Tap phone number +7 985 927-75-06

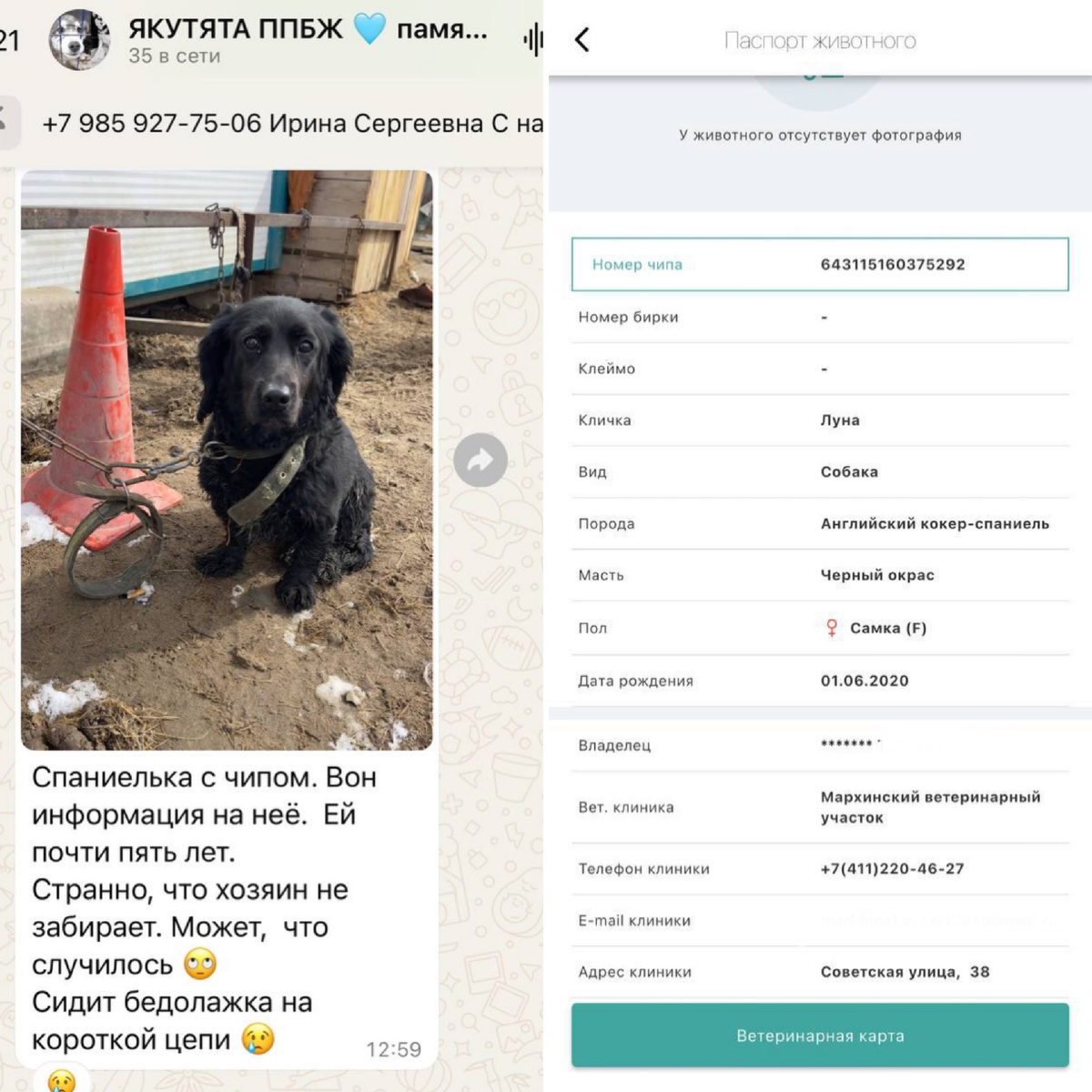(152, 123)
